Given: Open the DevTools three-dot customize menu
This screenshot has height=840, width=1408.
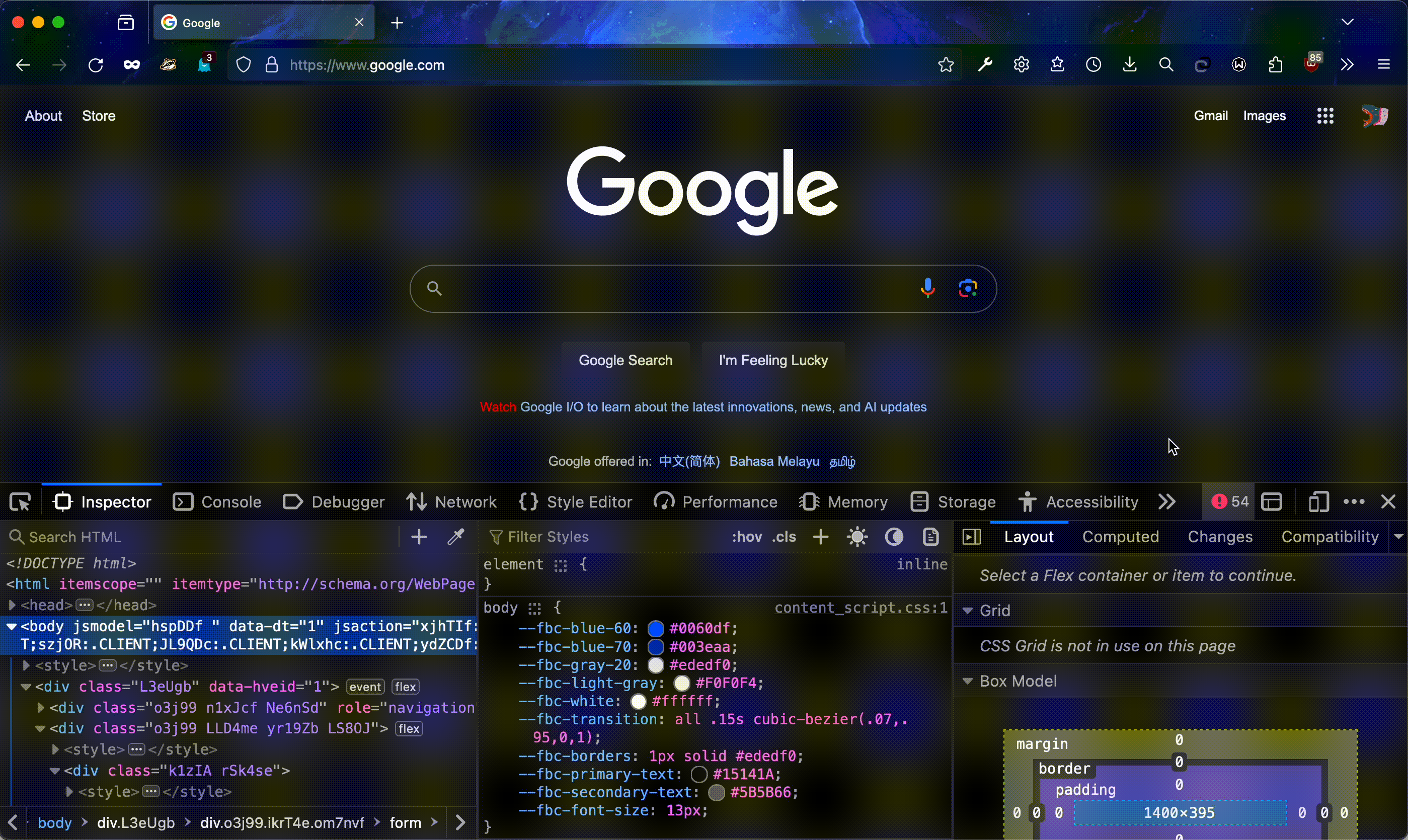Looking at the screenshot, I should (x=1354, y=501).
